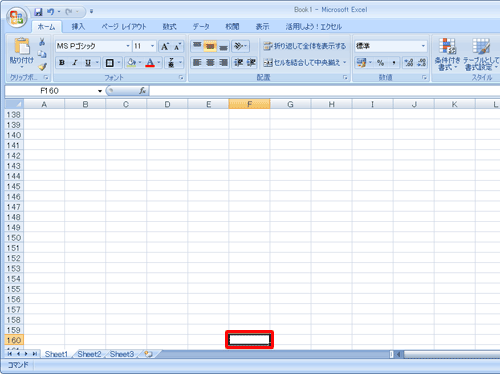Open the red font color dropdown arrow
The width and height of the screenshot is (500, 374).
tap(159, 63)
